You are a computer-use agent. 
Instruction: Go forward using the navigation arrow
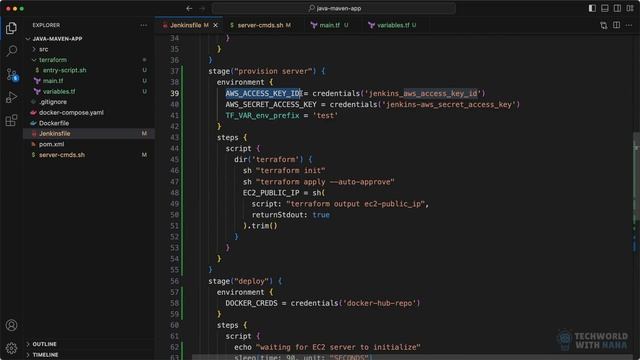tap(202, 8)
